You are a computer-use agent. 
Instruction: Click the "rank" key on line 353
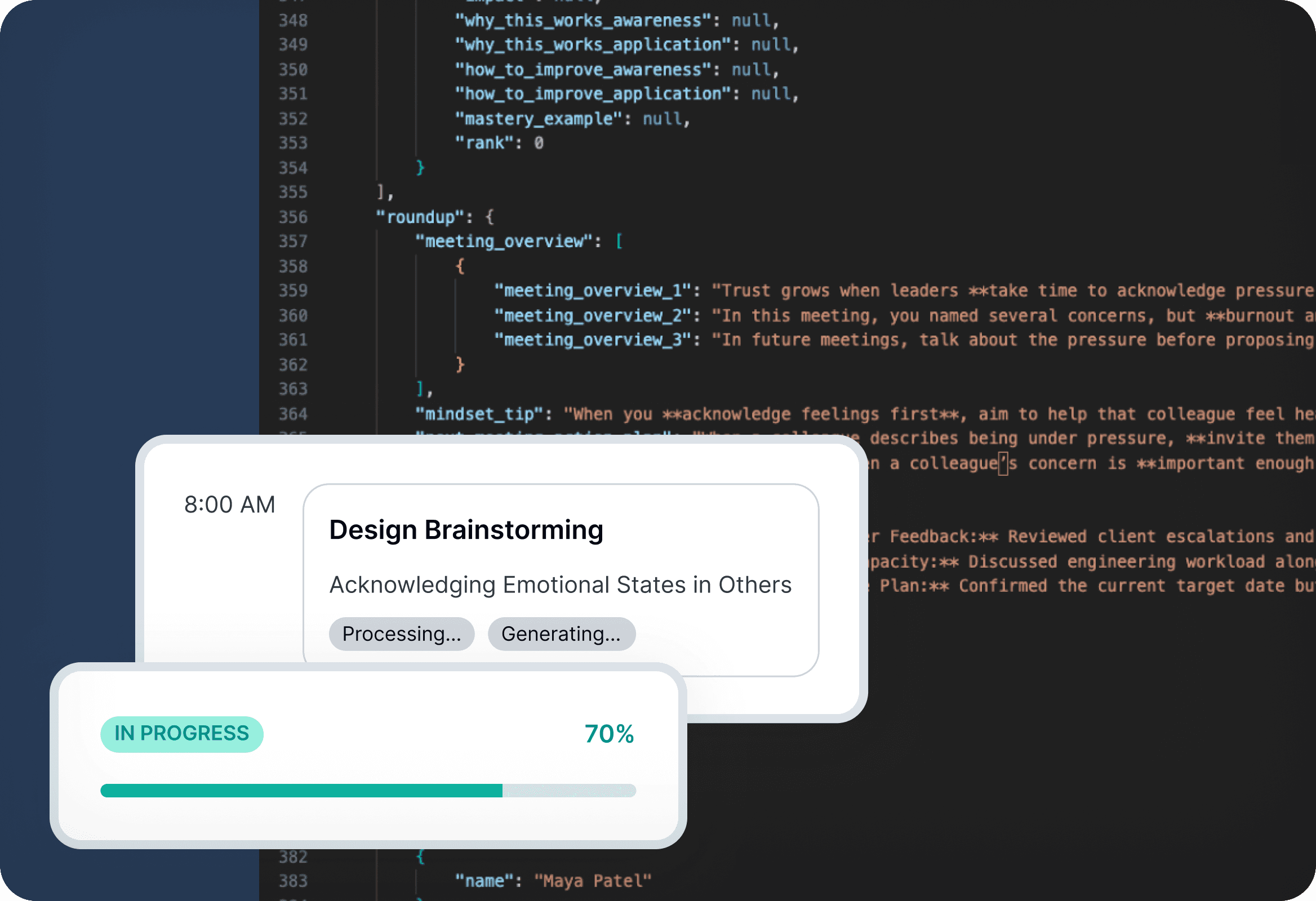(x=484, y=142)
